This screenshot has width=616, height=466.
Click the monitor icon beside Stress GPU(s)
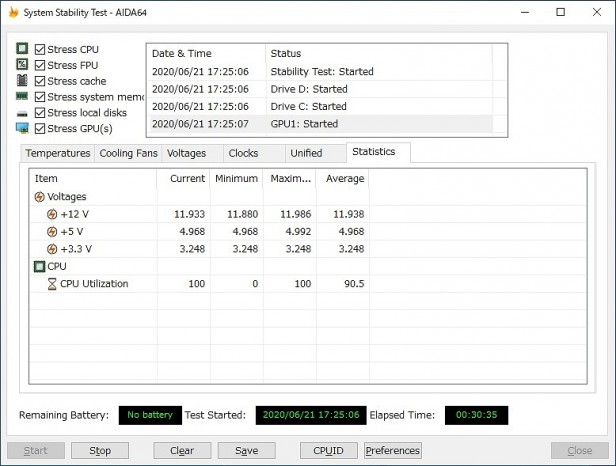(x=22, y=129)
